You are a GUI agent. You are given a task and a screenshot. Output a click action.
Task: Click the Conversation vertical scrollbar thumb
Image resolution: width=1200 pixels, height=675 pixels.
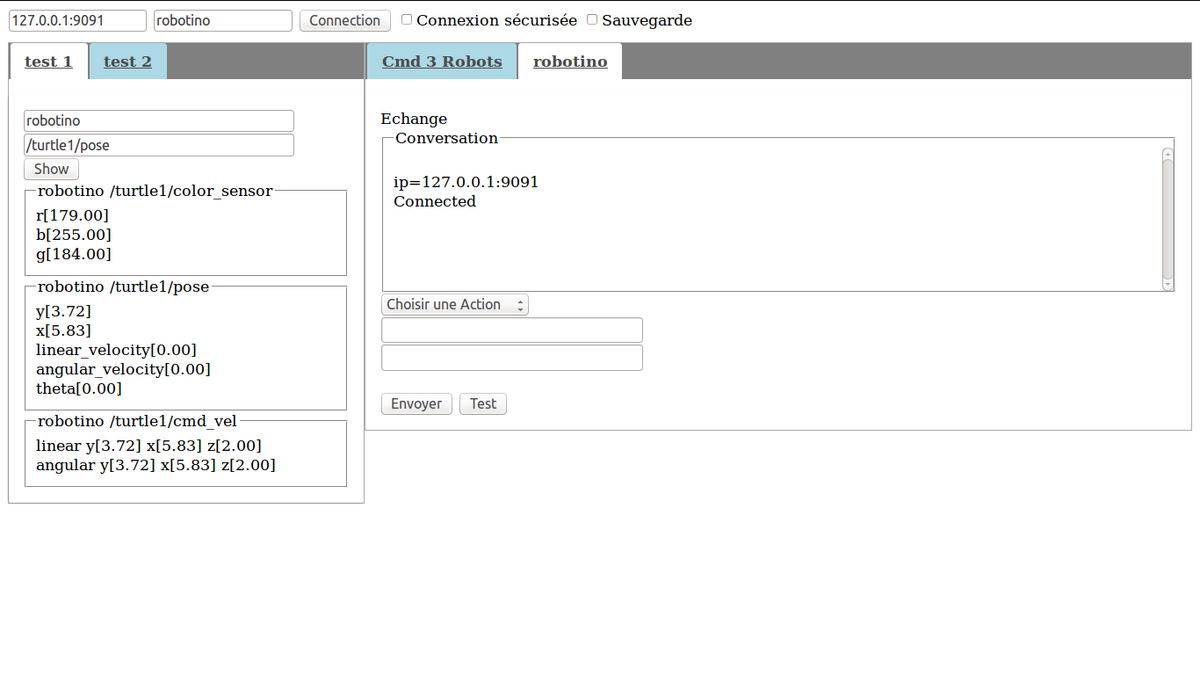click(x=1167, y=218)
